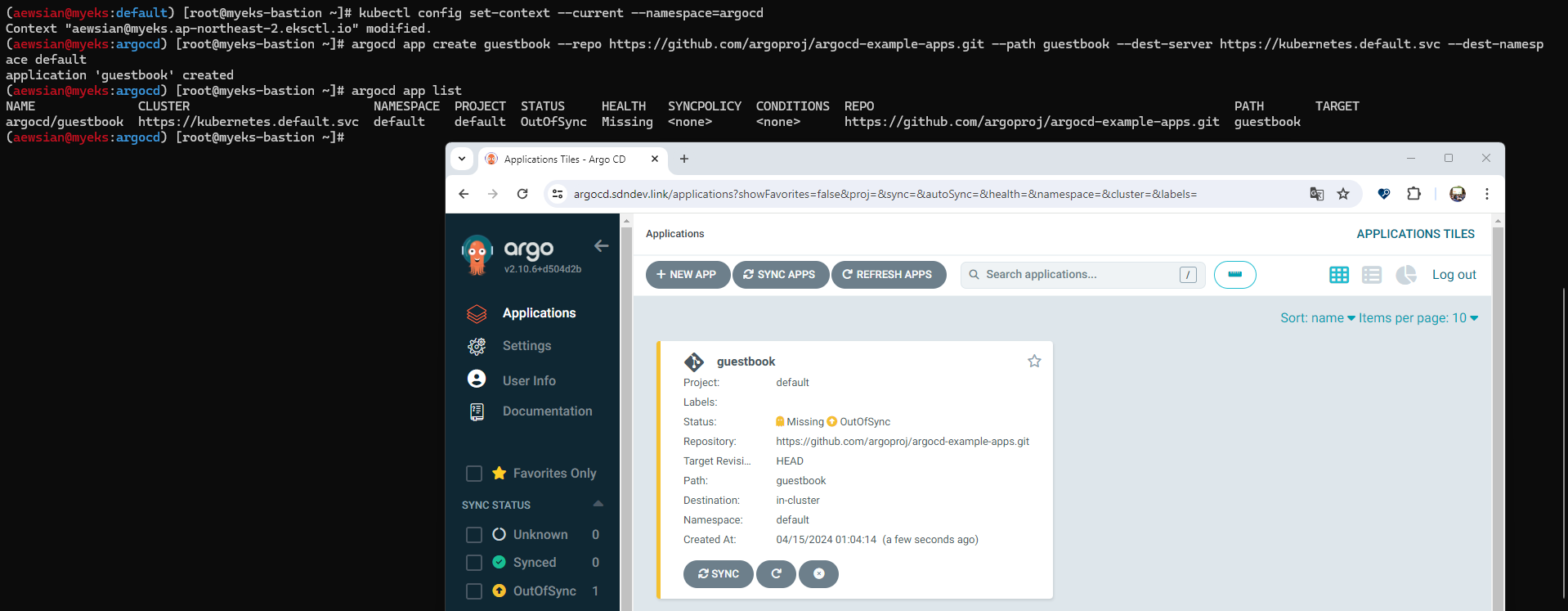Click the Documentation book icon
Screen dimensions: 1568x611
[477, 411]
